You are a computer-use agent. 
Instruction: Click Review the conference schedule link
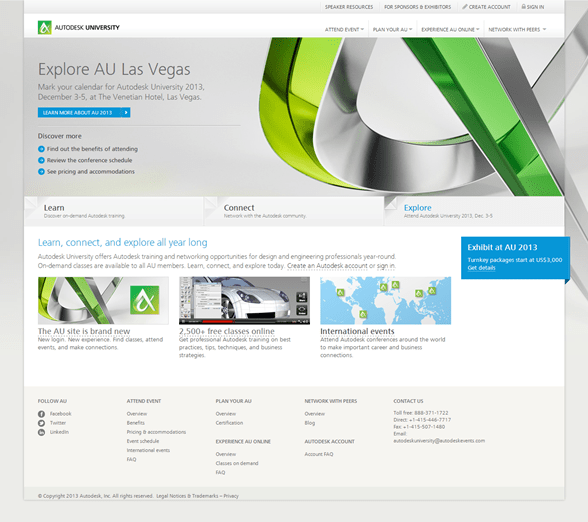tap(89, 160)
